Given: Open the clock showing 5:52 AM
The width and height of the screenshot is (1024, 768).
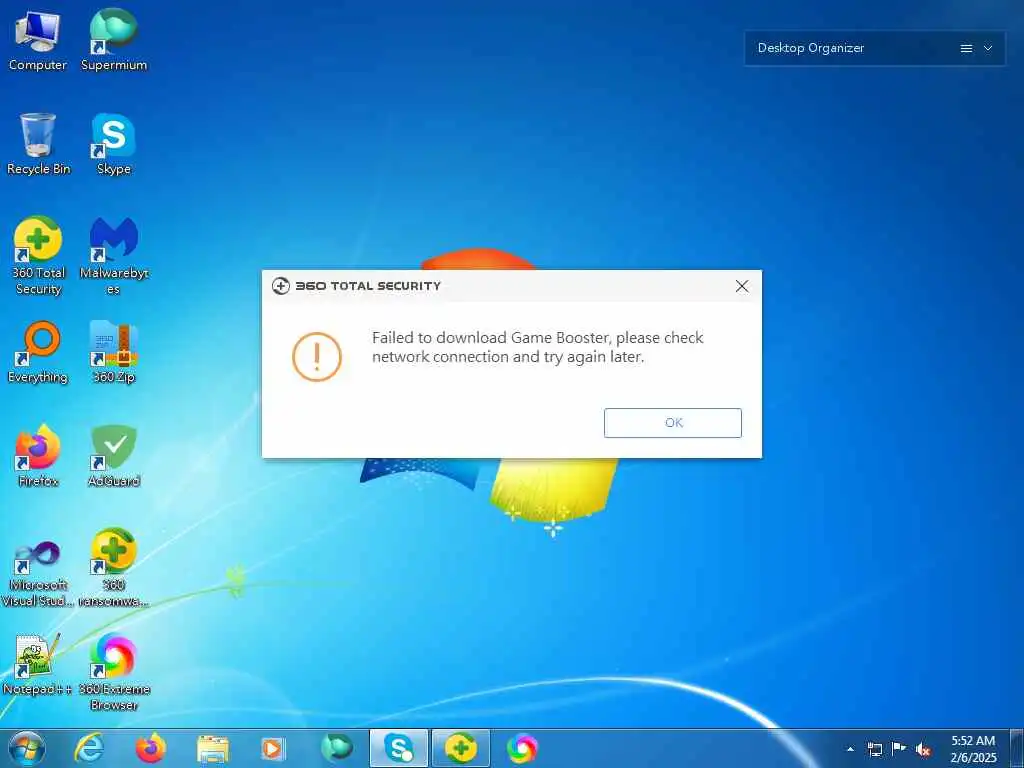Looking at the screenshot, I should coord(973,749).
